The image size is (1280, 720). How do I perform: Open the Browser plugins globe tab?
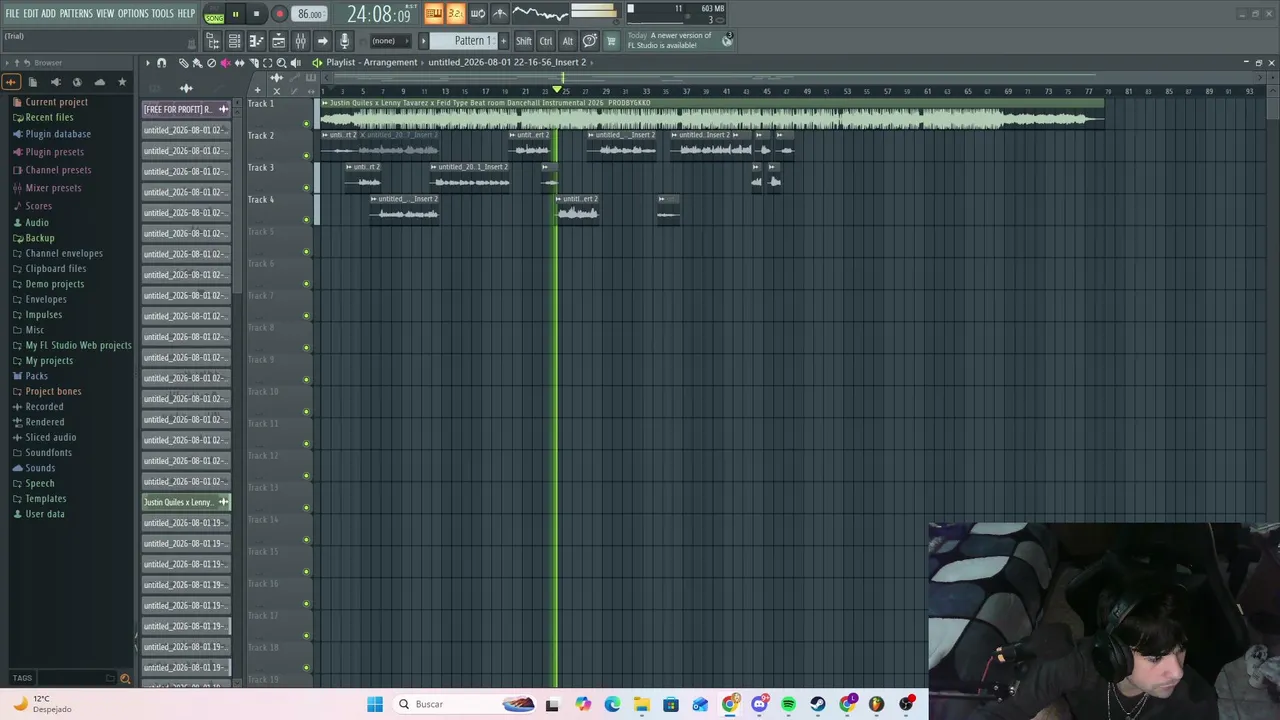coord(77,82)
